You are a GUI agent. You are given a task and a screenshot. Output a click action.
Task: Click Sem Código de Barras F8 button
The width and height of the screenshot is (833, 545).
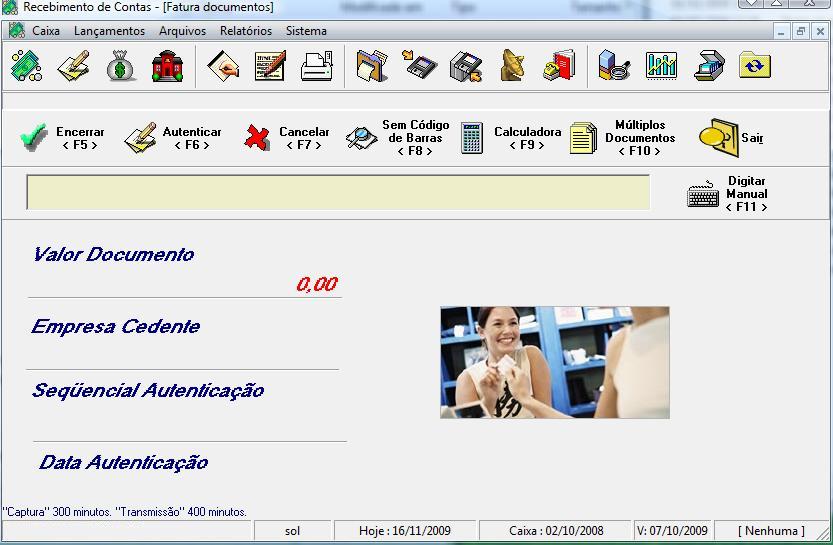[397, 138]
